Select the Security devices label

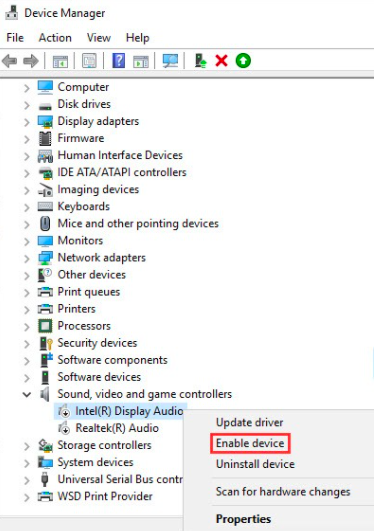coord(97,343)
